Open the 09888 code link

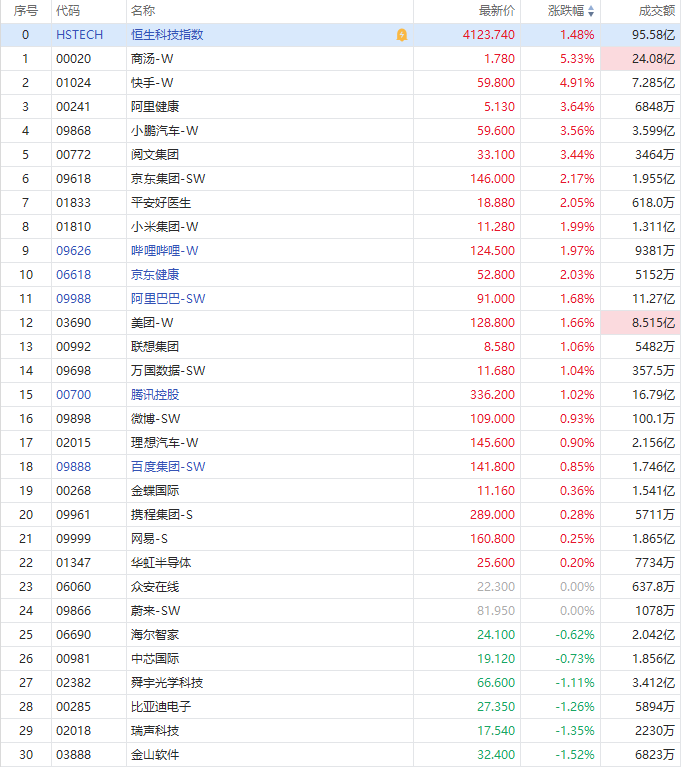(73, 466)
